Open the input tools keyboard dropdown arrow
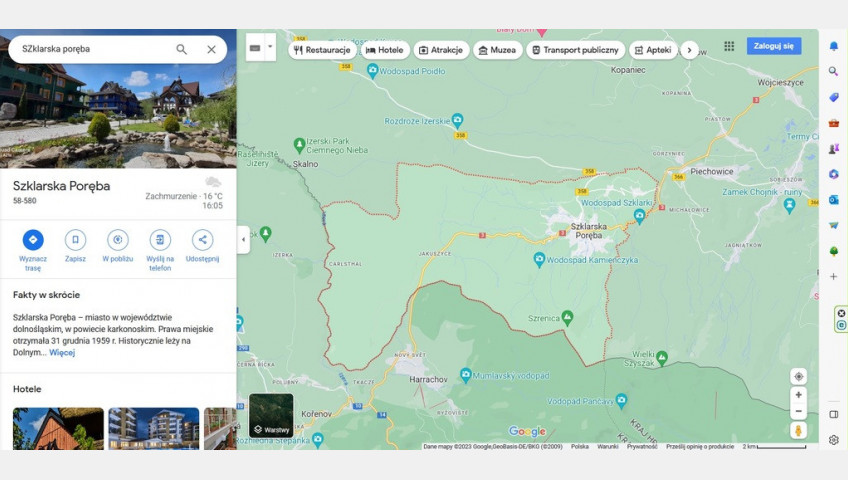The image size is (848, 480). [x=270, y=47]
